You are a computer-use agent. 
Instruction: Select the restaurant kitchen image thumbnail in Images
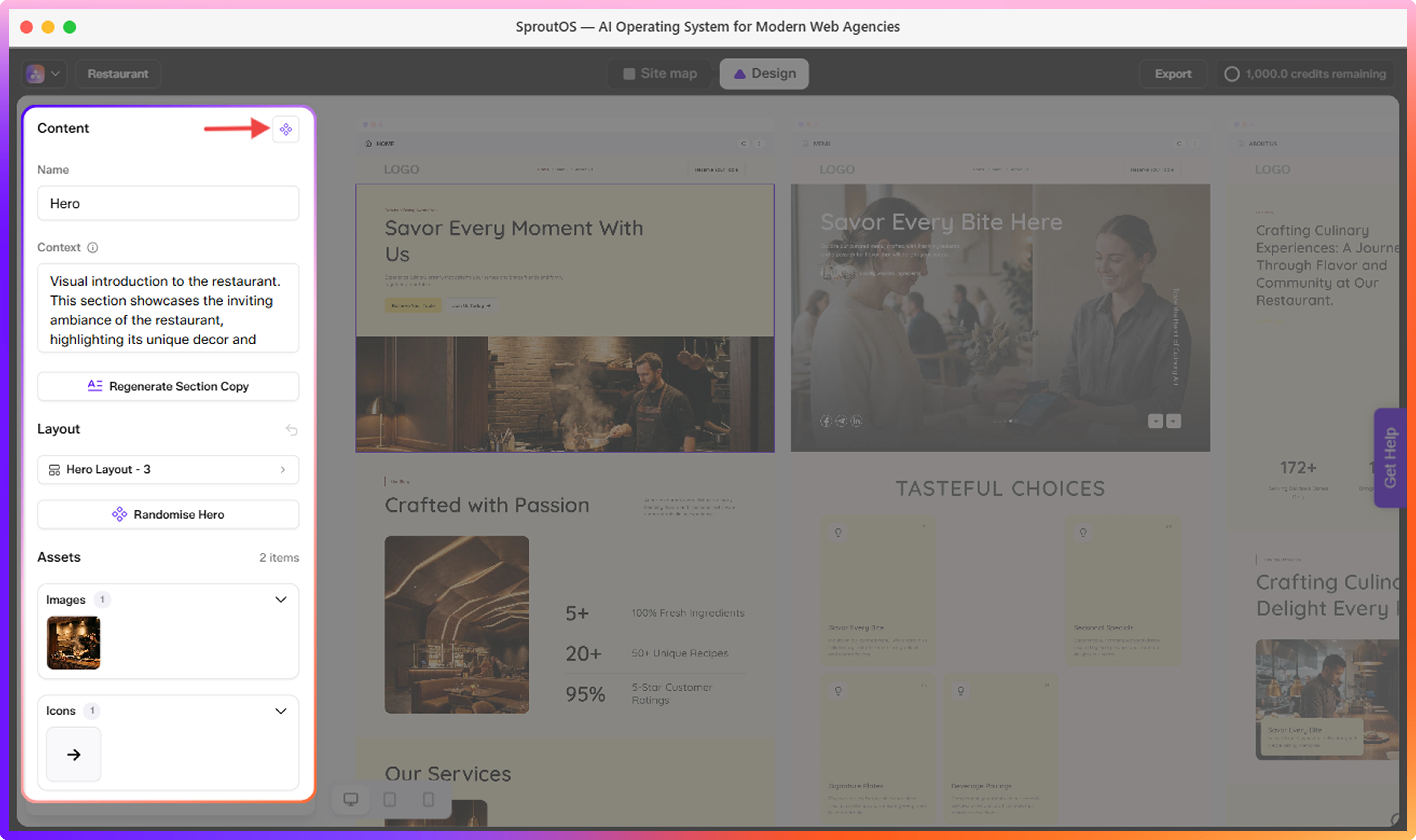click(73, 643)
